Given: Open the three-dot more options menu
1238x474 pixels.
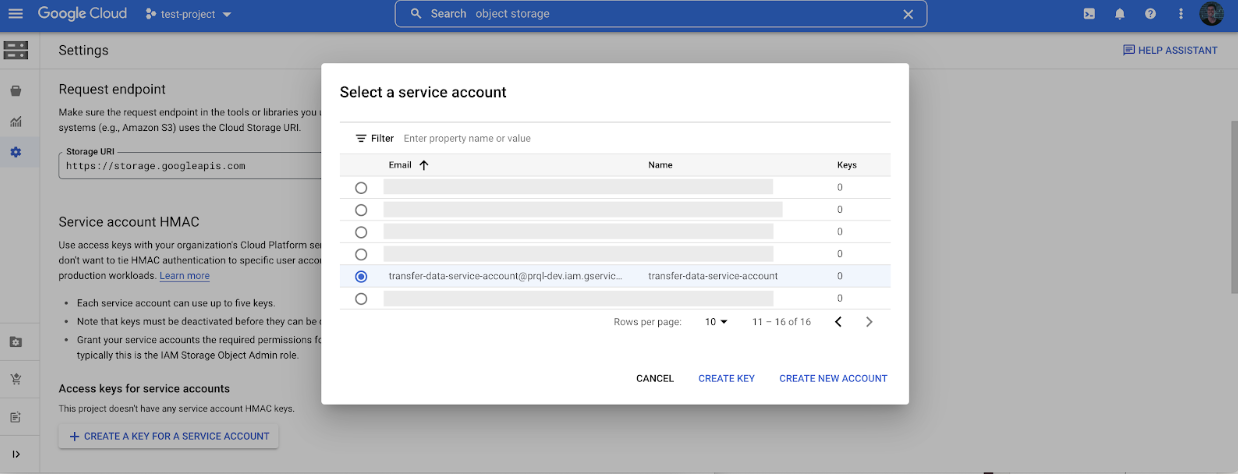Looking at the screenshot, I should click(1181, 14).
